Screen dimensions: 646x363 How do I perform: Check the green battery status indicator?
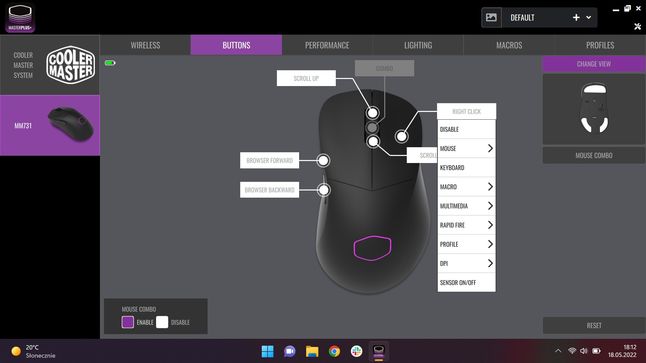[110, 63]
